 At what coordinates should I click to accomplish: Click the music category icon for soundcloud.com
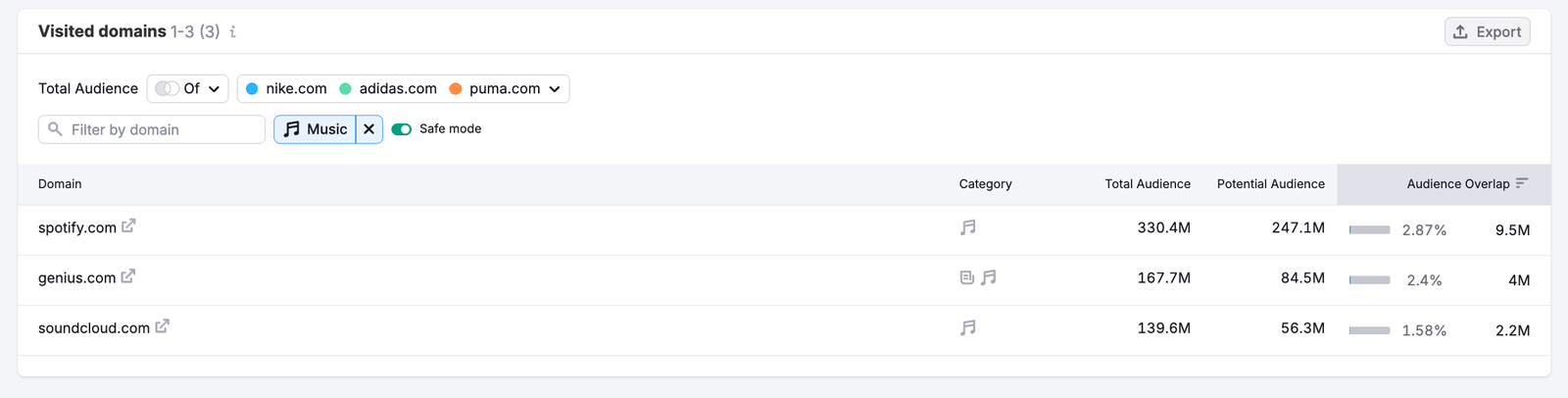coord(968,327)
